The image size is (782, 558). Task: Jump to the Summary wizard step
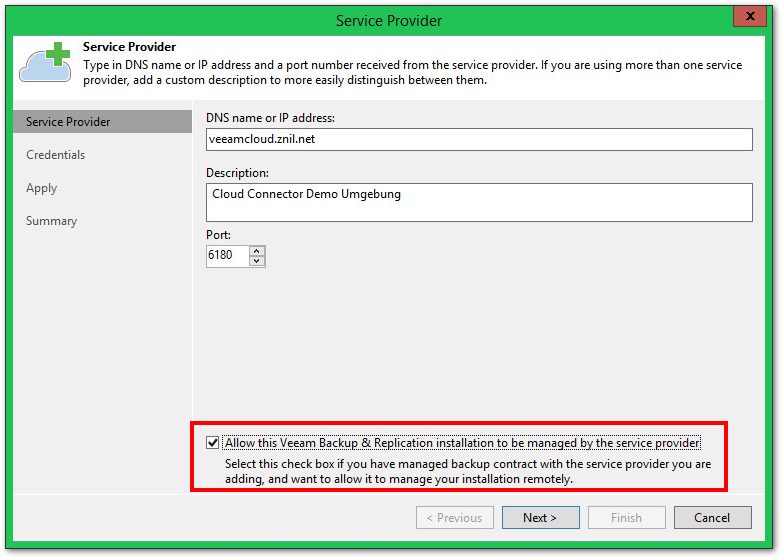52,221
